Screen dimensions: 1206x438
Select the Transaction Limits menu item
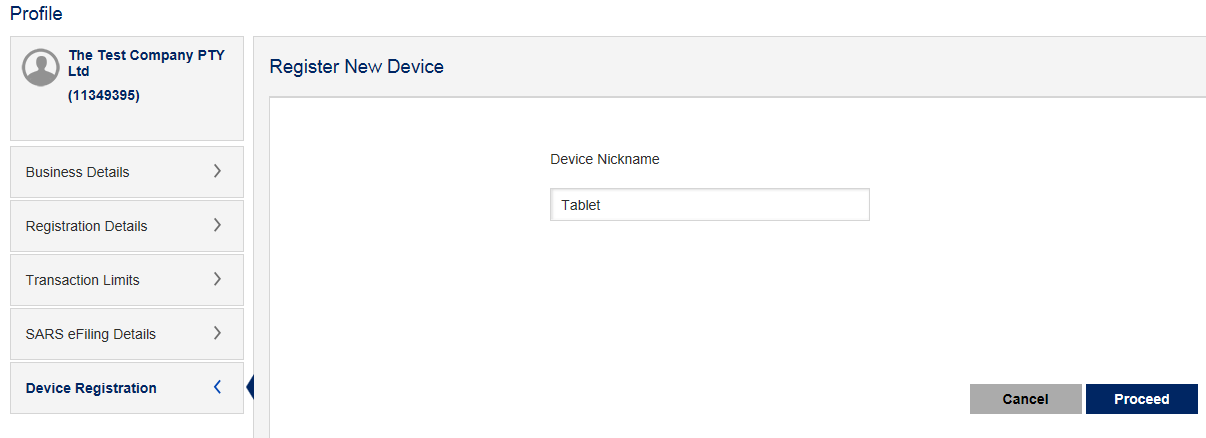pos(82,280)
